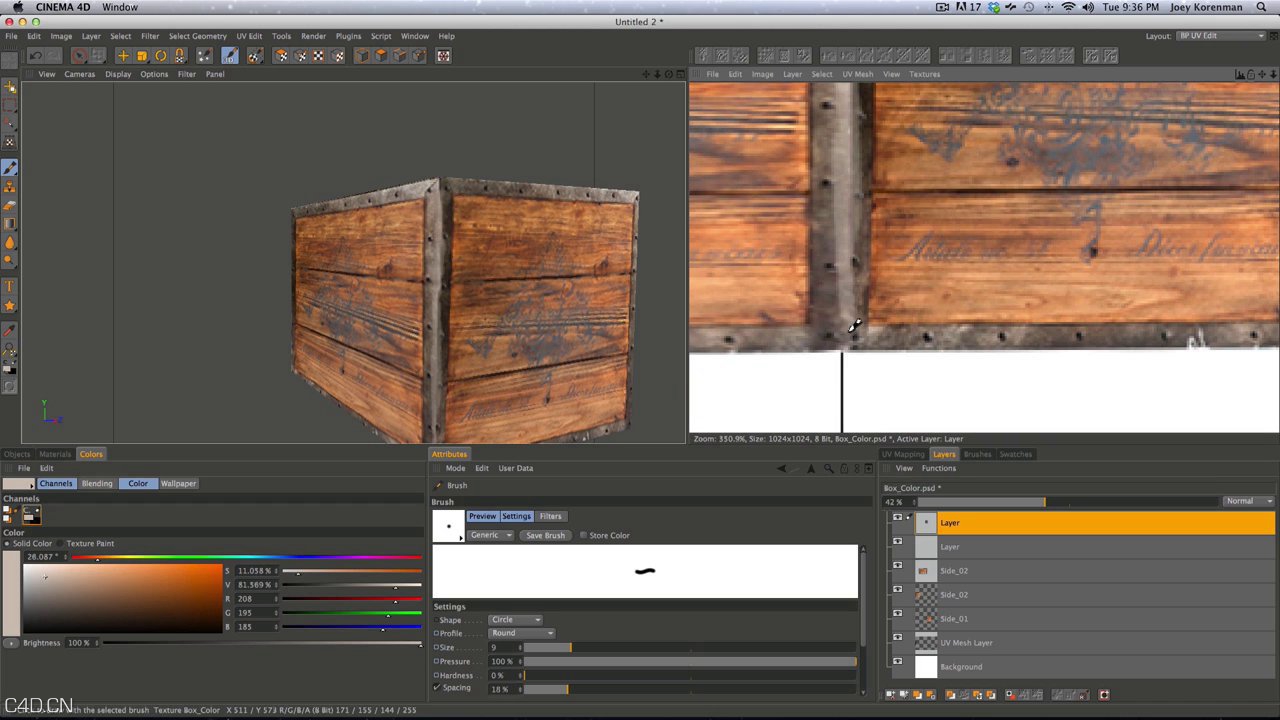Select the Side_01 layer in the Layers panel
Screen dimensions: 1280x720
coord(954,618)
